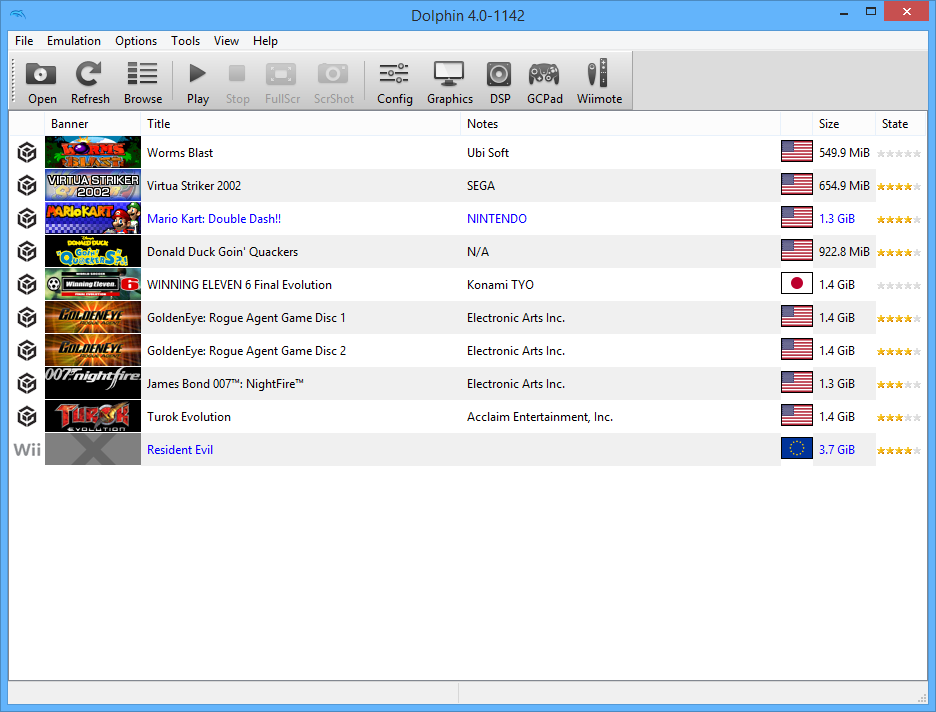The width and height of the screenshot is (936, 712).
Task: Select WINNING ELEVEN 6 Final Evolution title
Action: [239, 285]
